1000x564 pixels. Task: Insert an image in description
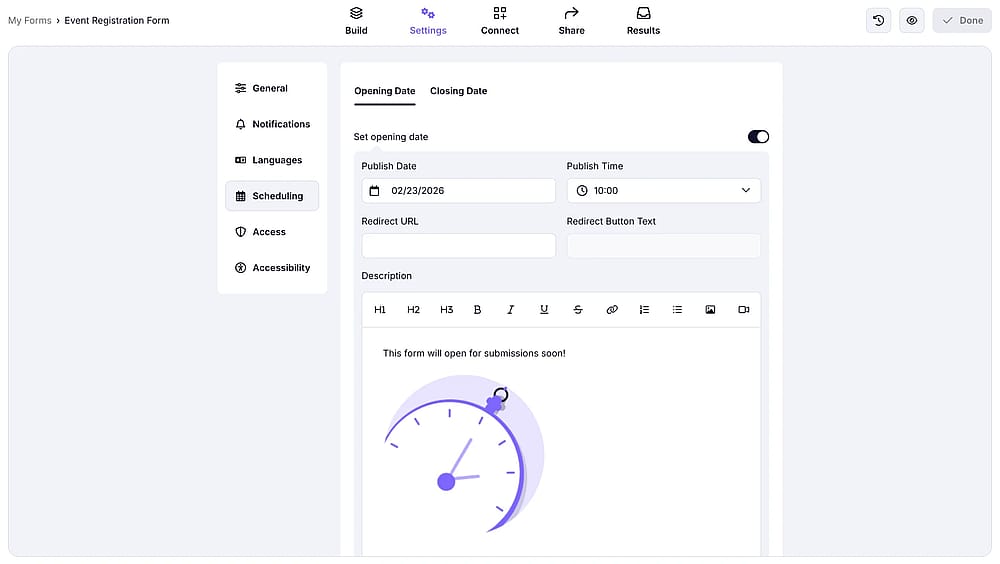point(710,309)
